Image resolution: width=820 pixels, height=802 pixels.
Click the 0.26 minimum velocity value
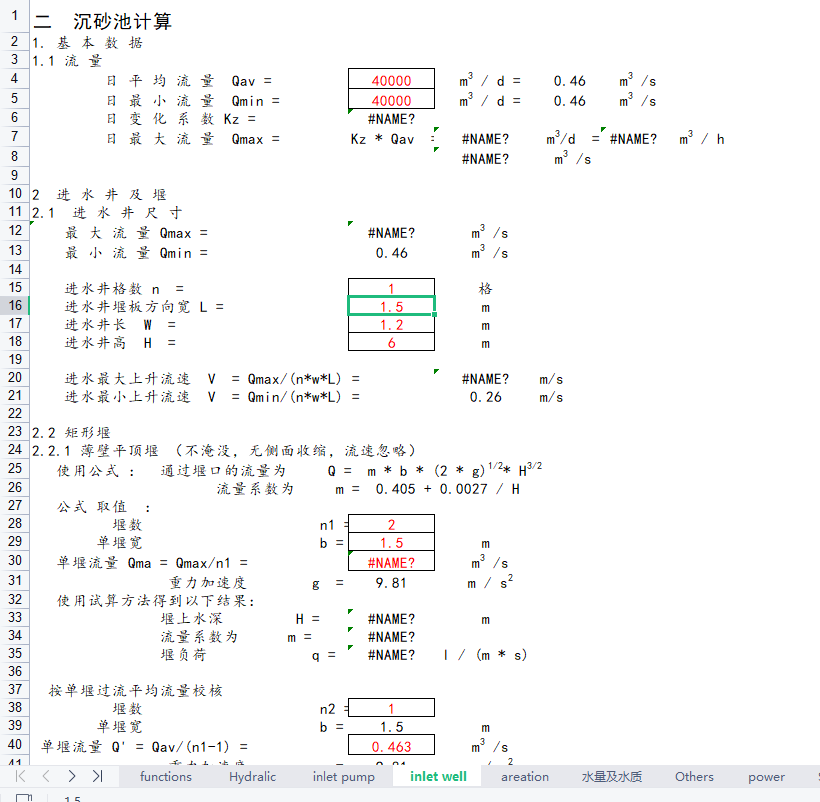point(485,397)
